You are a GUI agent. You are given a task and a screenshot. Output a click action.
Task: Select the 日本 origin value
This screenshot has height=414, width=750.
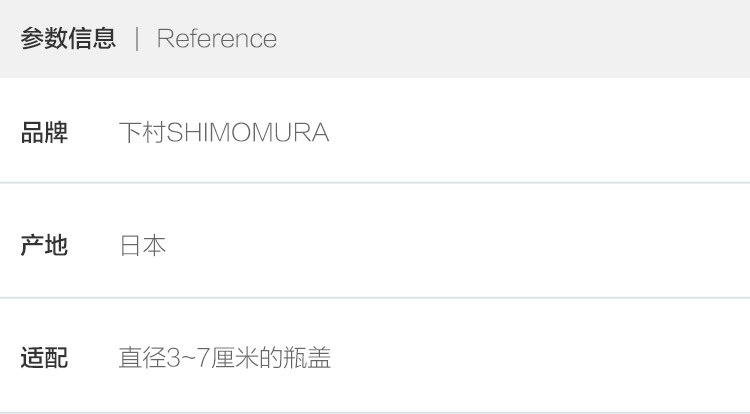point(143,246)
